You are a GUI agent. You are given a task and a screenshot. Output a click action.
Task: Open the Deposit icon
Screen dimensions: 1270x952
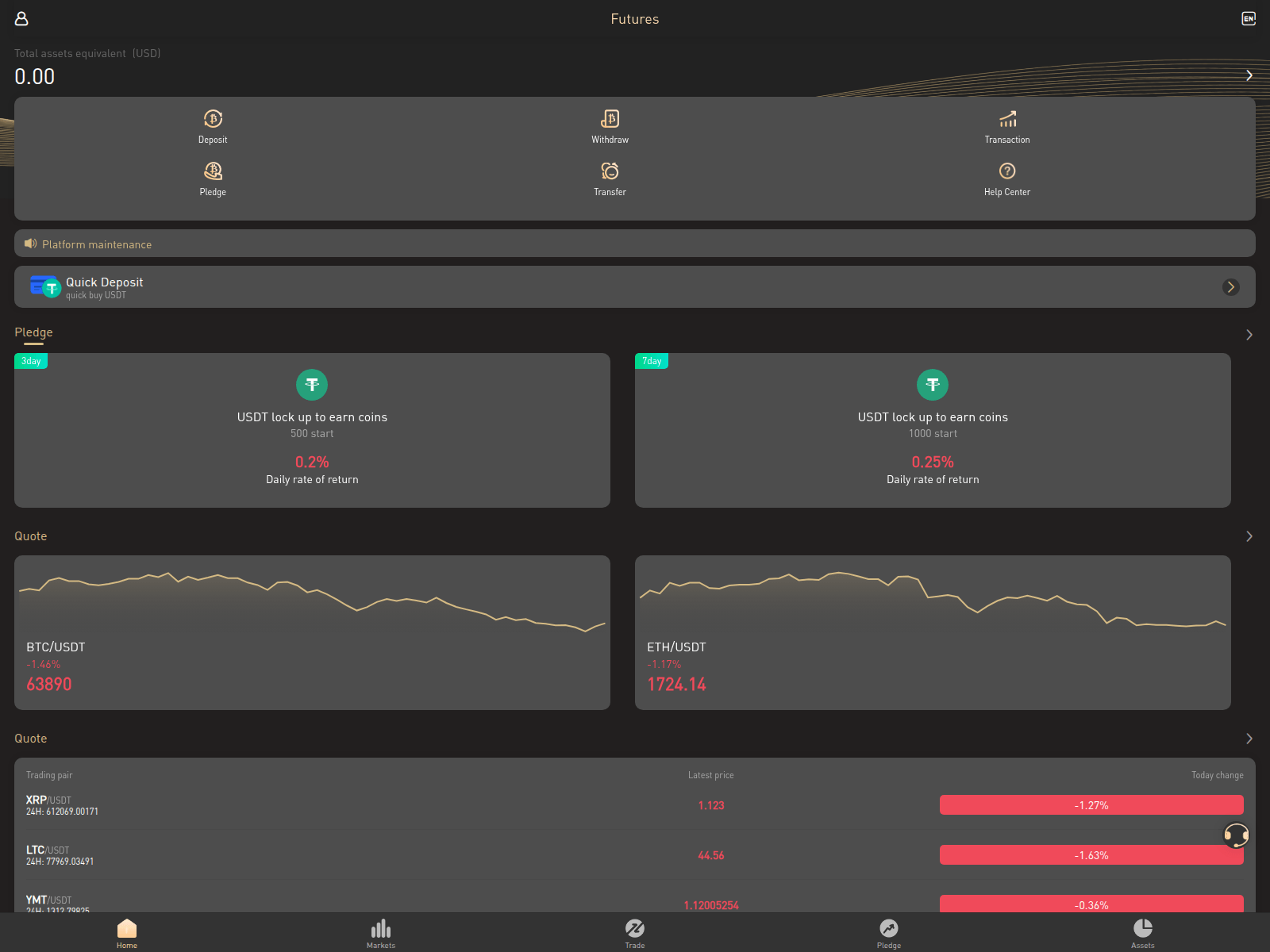(x=213, y=119)
